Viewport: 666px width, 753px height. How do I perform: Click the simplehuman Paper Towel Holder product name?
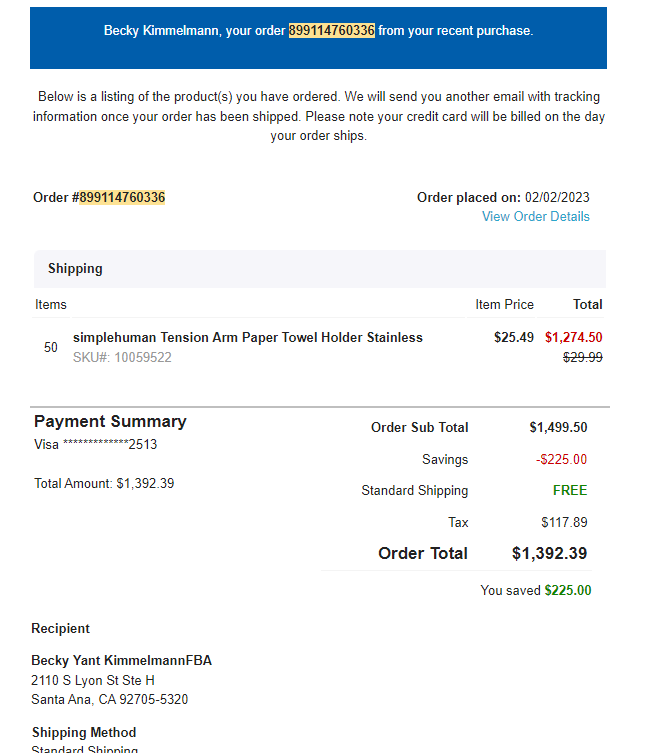pos(248,338)
